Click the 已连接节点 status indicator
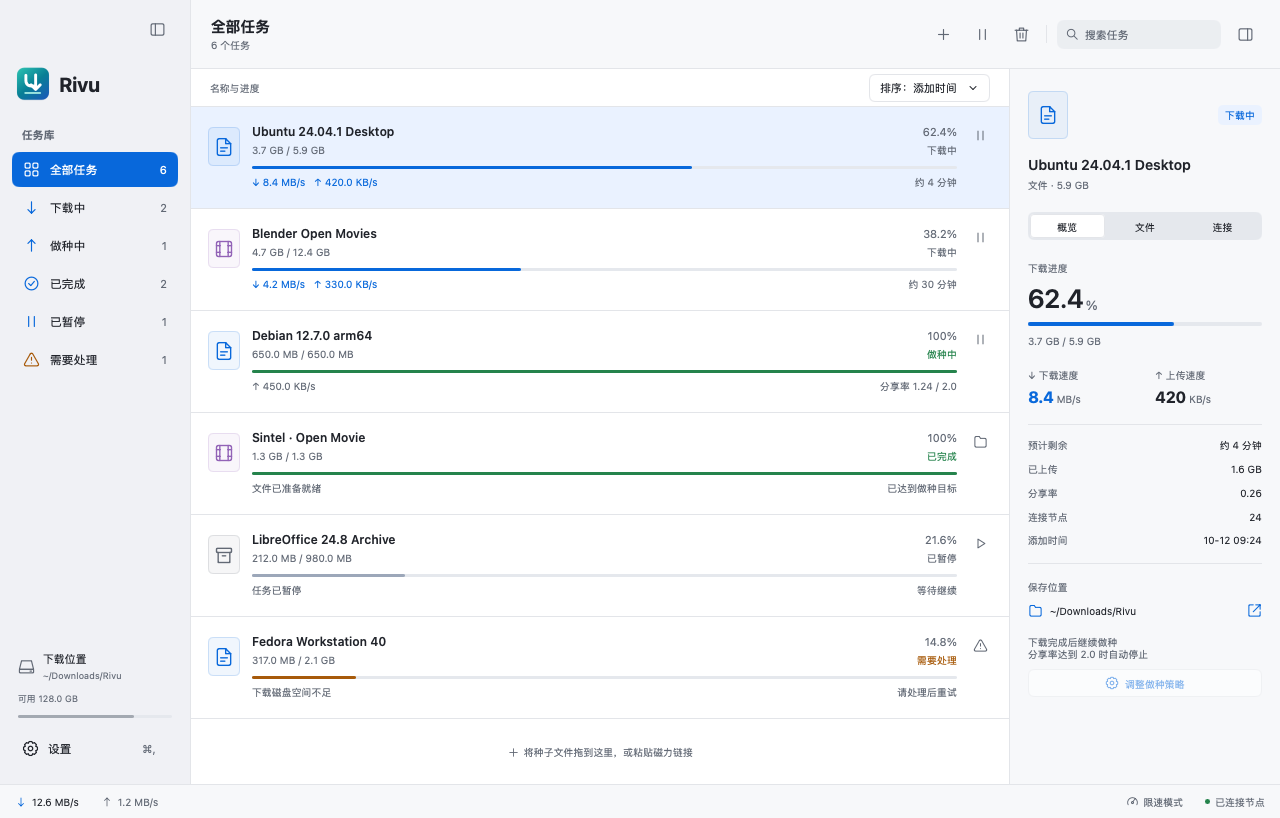1280x818 pixels. coord(1234,802)
